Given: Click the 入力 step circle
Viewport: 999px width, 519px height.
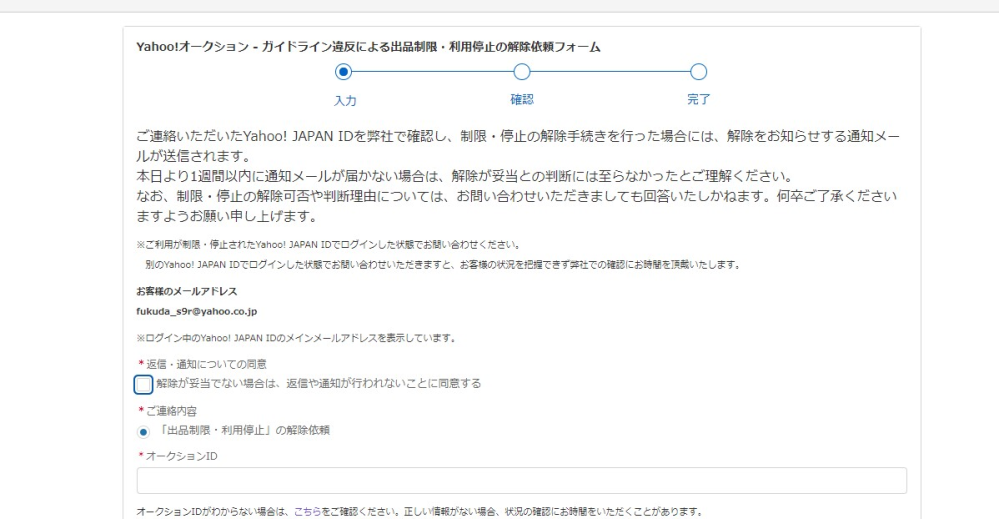Looking at the screenshot, I should [343, 72].
